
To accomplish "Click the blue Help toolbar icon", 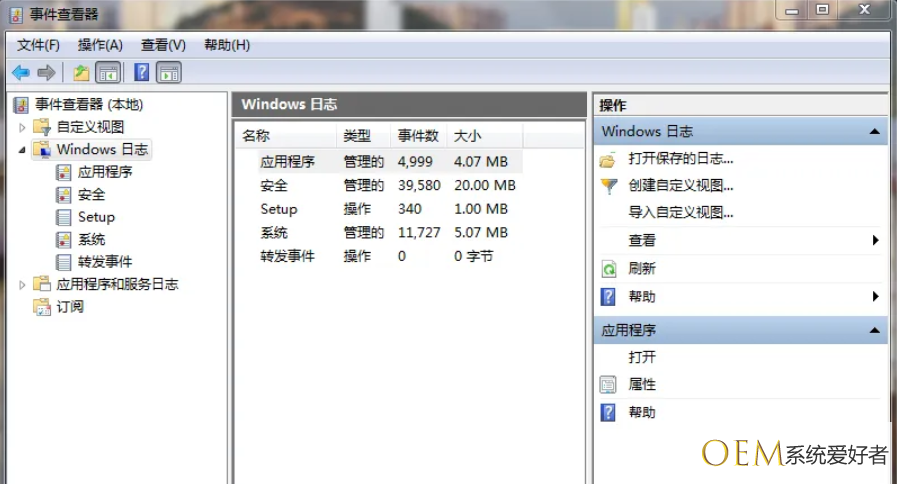I will tap(142, 73).
